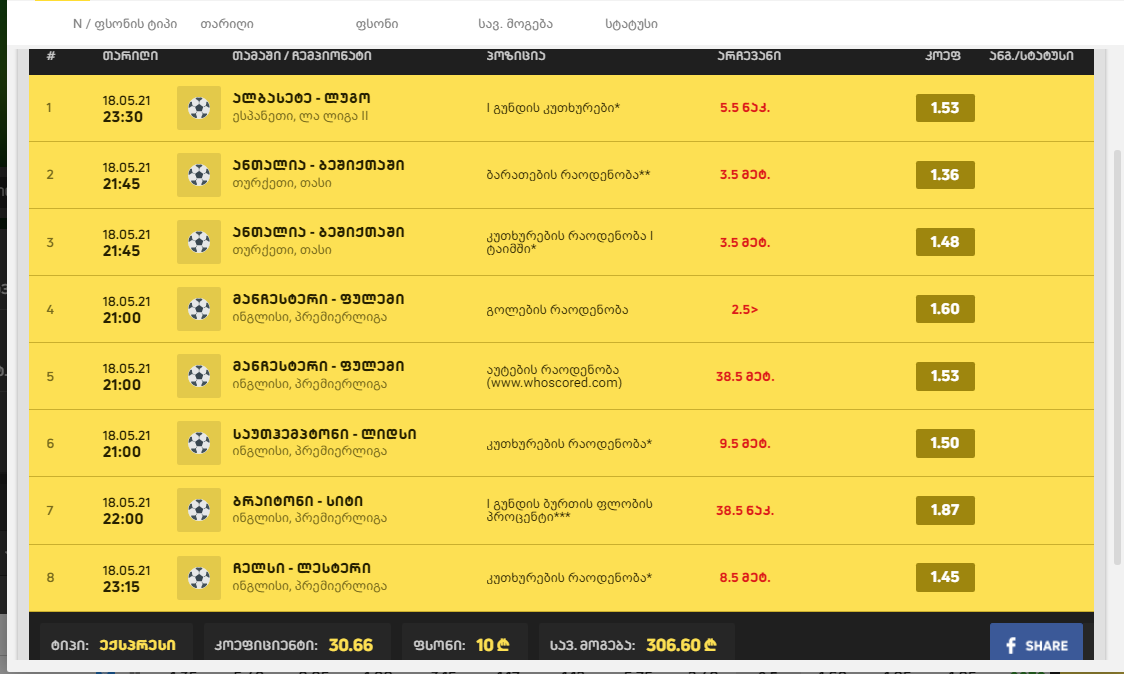Click the 'გოლების რაოდენობა' position text
This screenshot has width=1124, height=674.
click(x=557, y=310)
